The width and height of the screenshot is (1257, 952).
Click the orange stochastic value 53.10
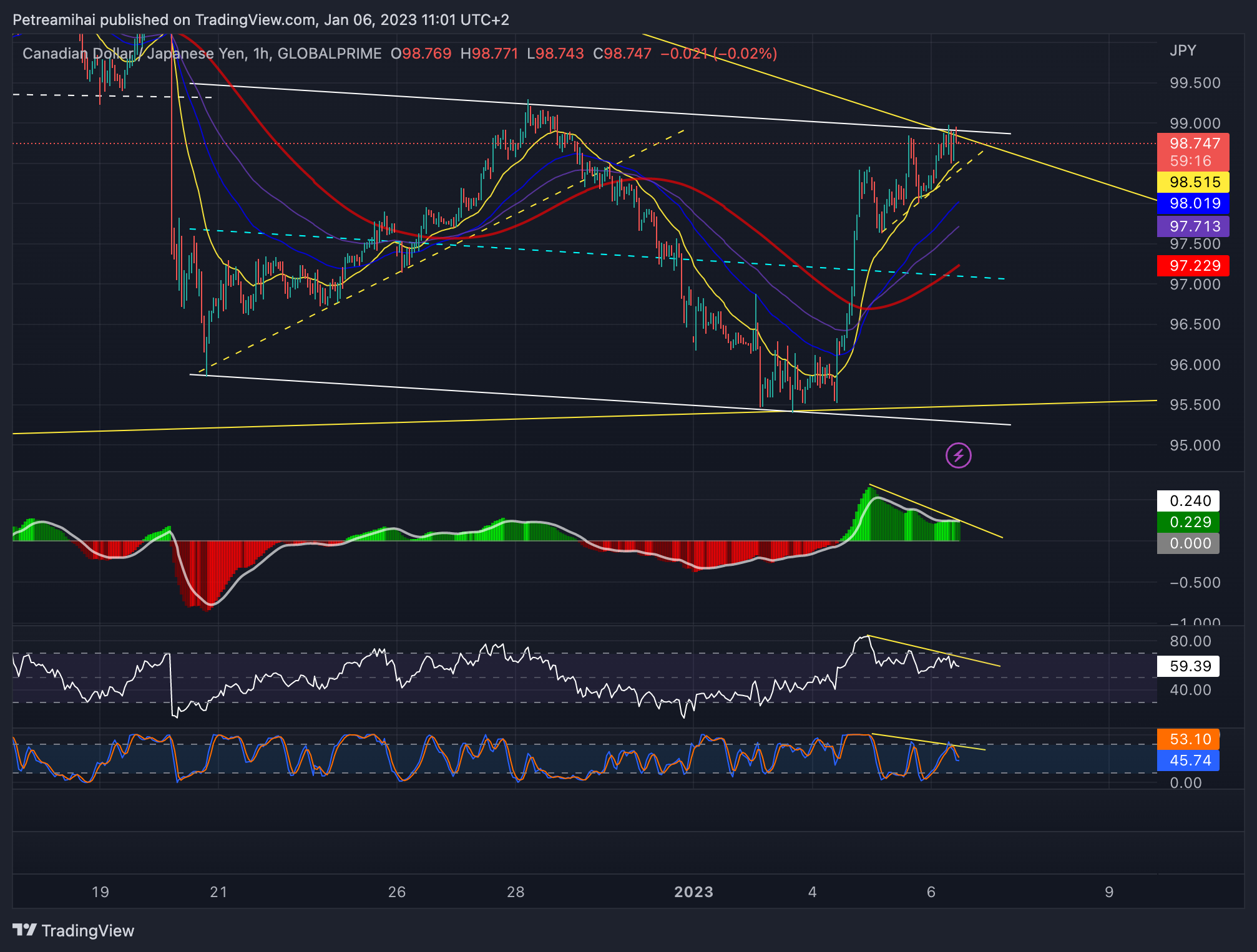pos(1188,739)
